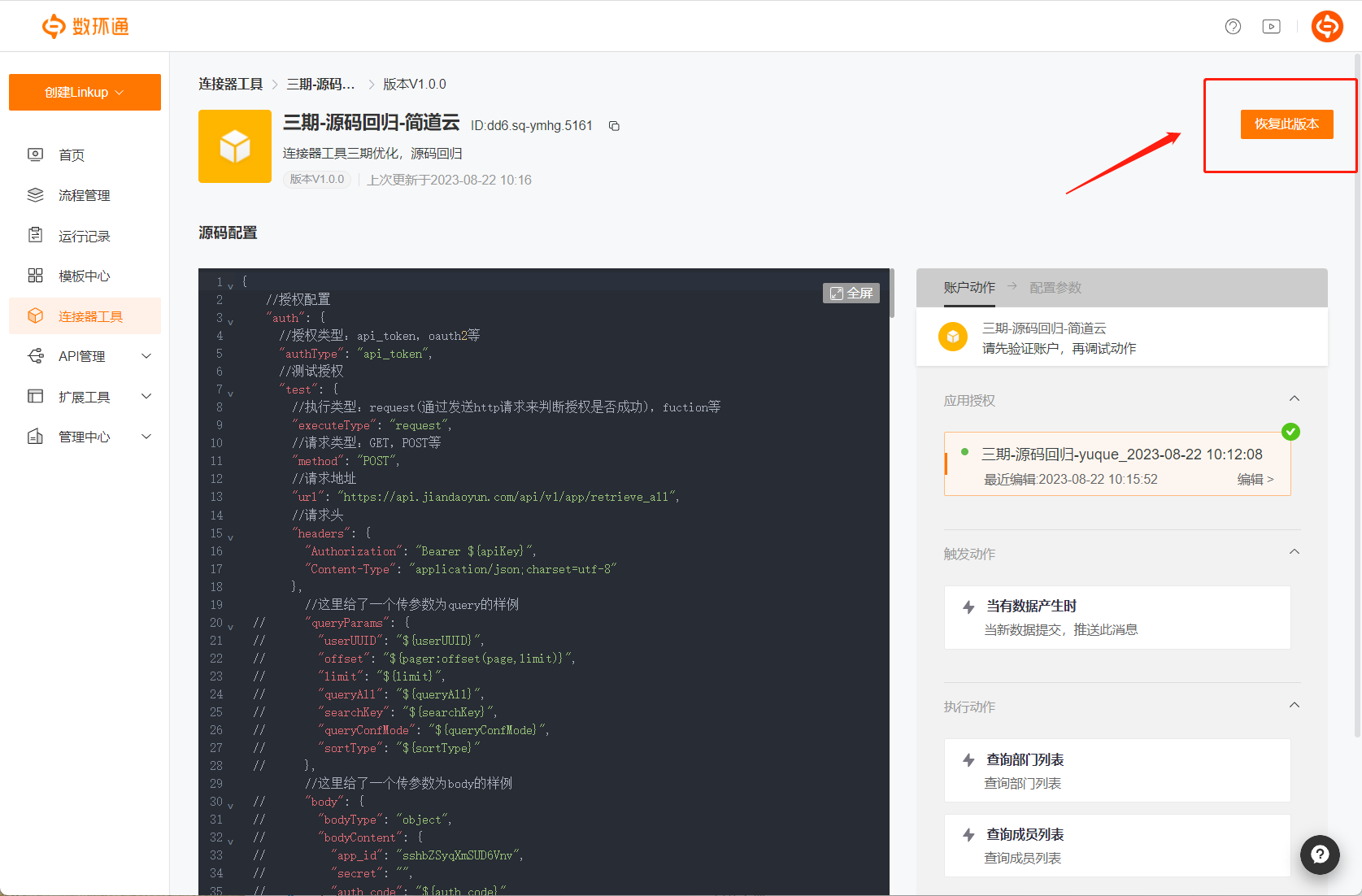Expand the 扩展工具 submenu chevron

[x=146, y=396]
